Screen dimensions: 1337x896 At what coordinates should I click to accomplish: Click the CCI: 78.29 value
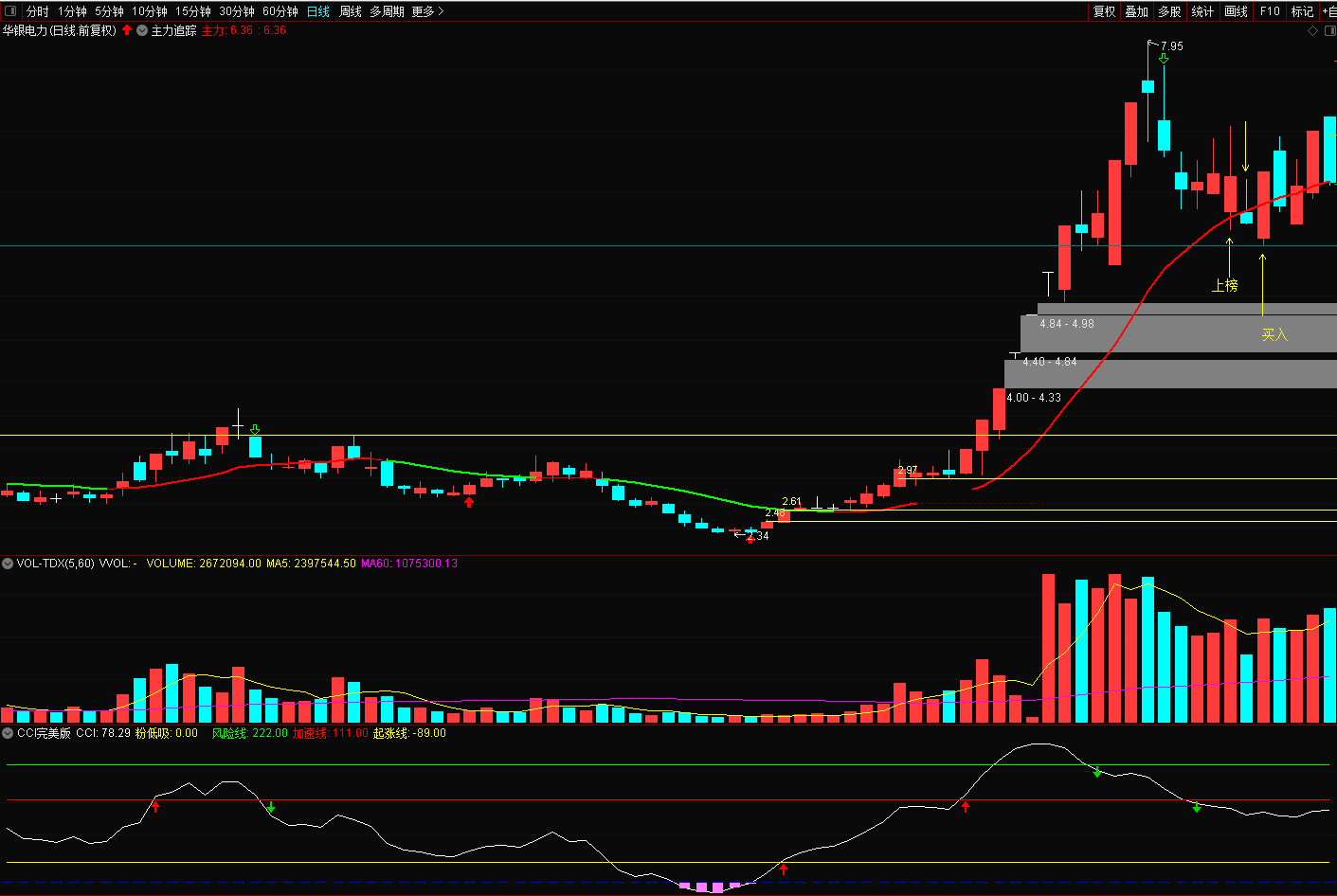pyautogui.click(x=103, y=732)
